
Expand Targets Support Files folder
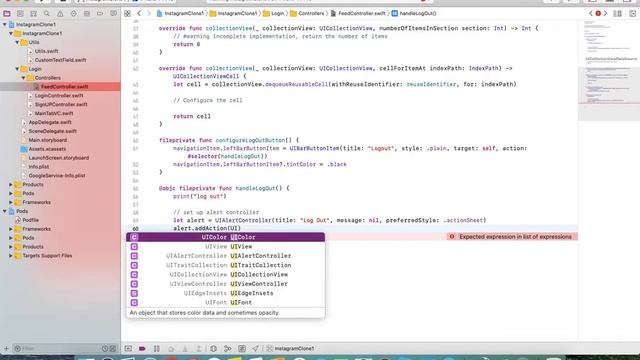[x=11, y=256]
